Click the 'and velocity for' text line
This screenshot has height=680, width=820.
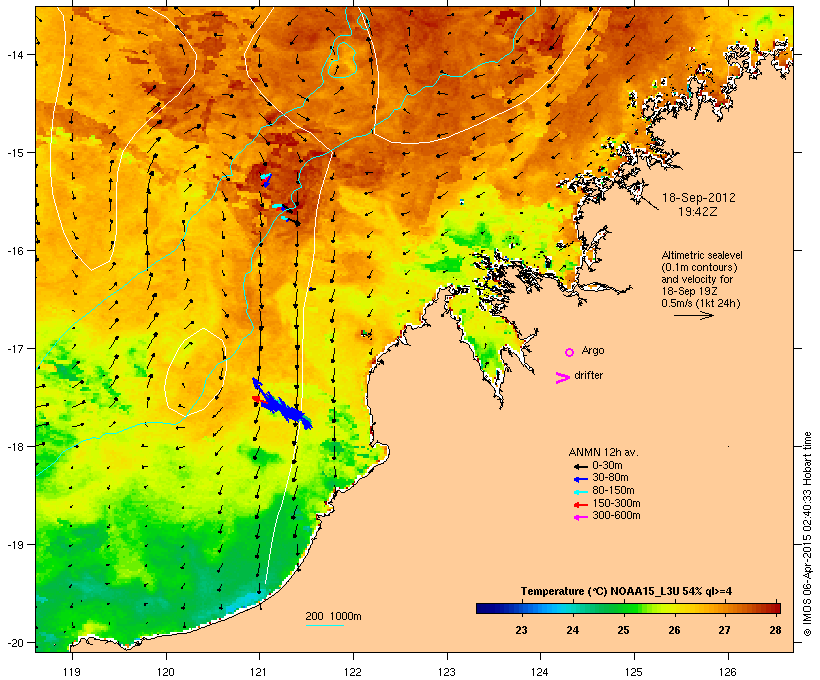coord(697,279)
